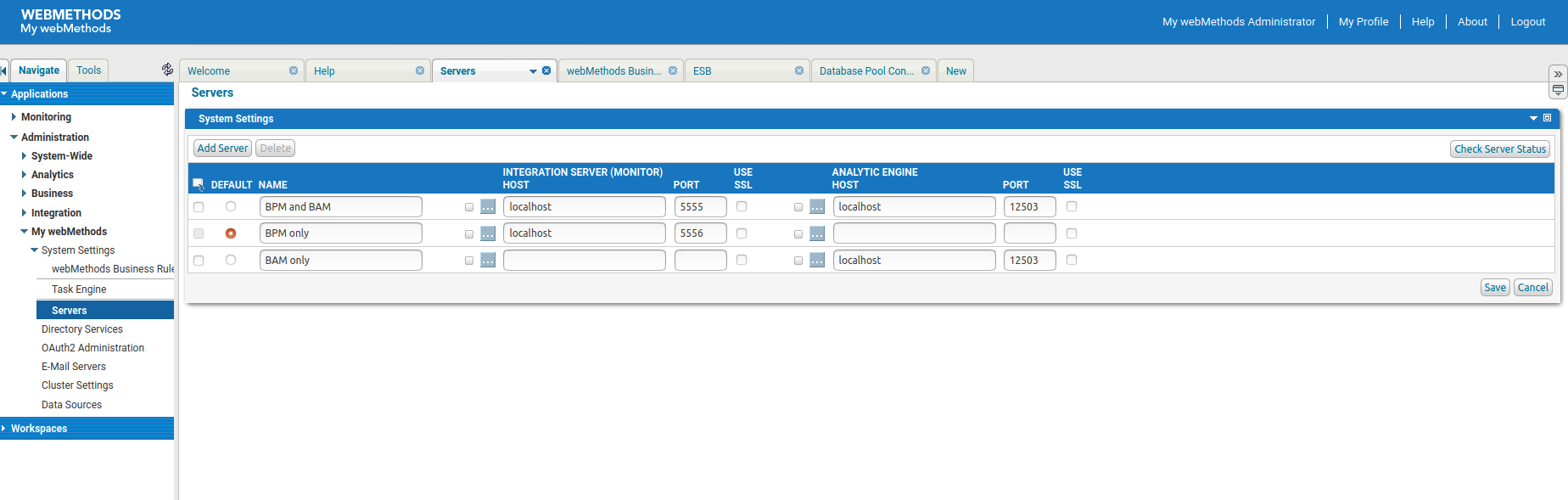Open Data Sources in navigation tree
Screen dimensions: 1568x500
click(x=71, y=405)
